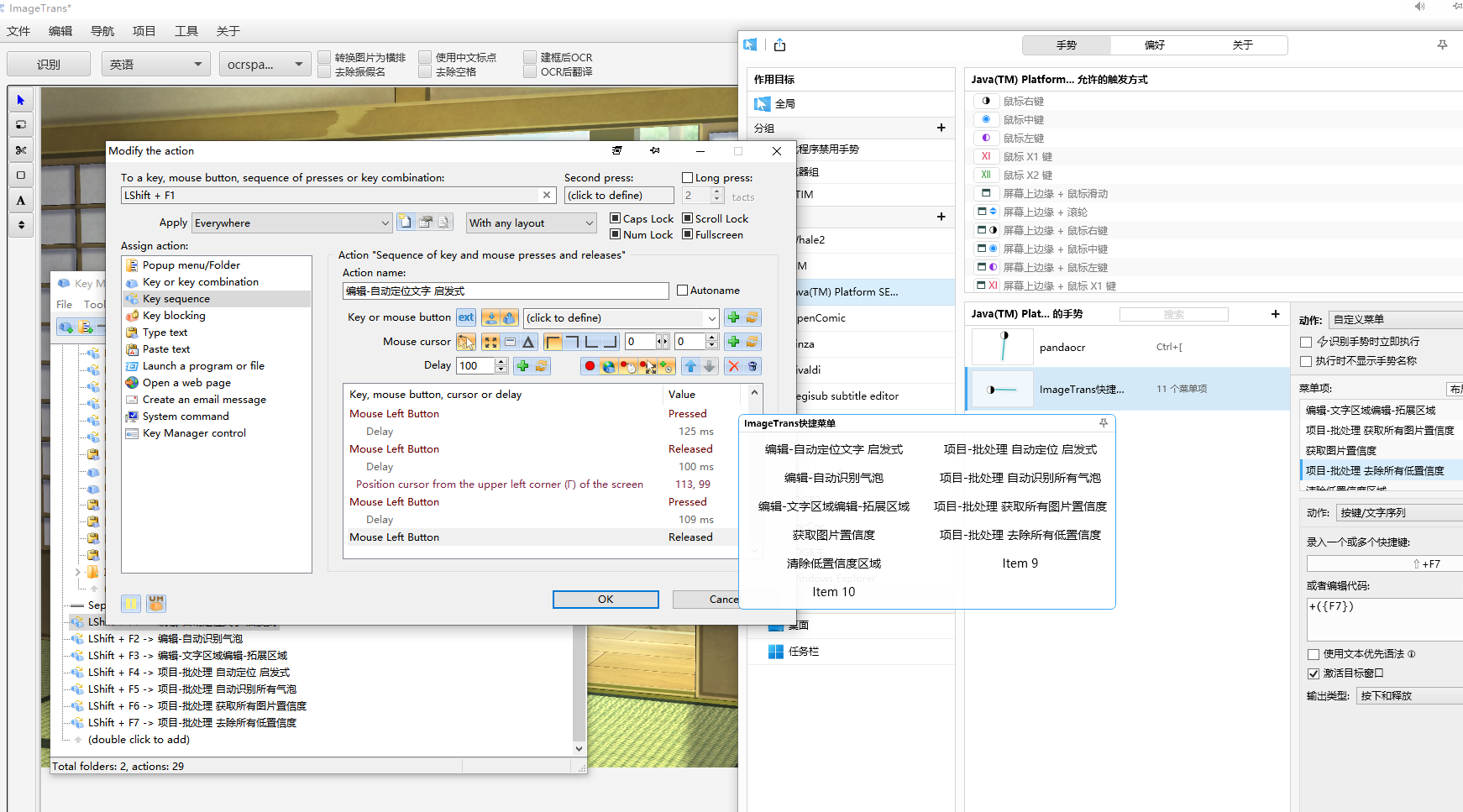Screen dimensions: 1463x812
Task: Choose 编辑-自动识别气泡 in quick menu
Action: 833,478
